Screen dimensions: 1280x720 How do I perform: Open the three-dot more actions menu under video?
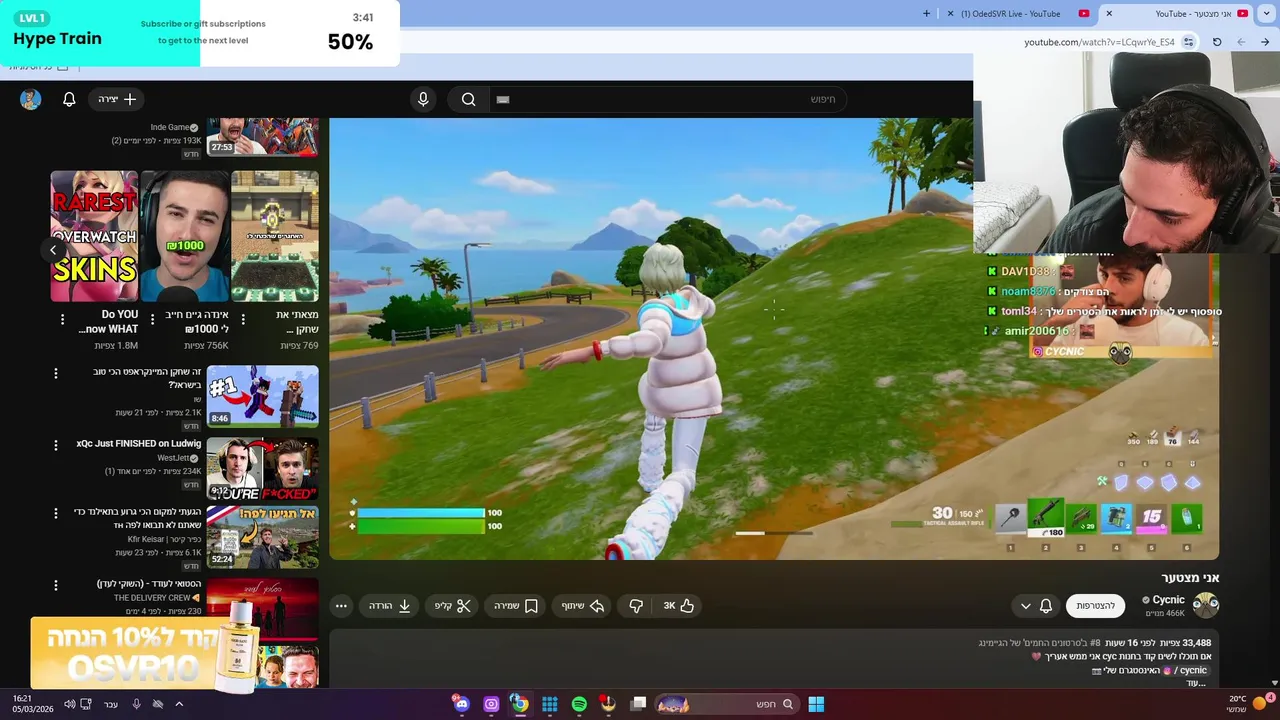pos(341,606)
